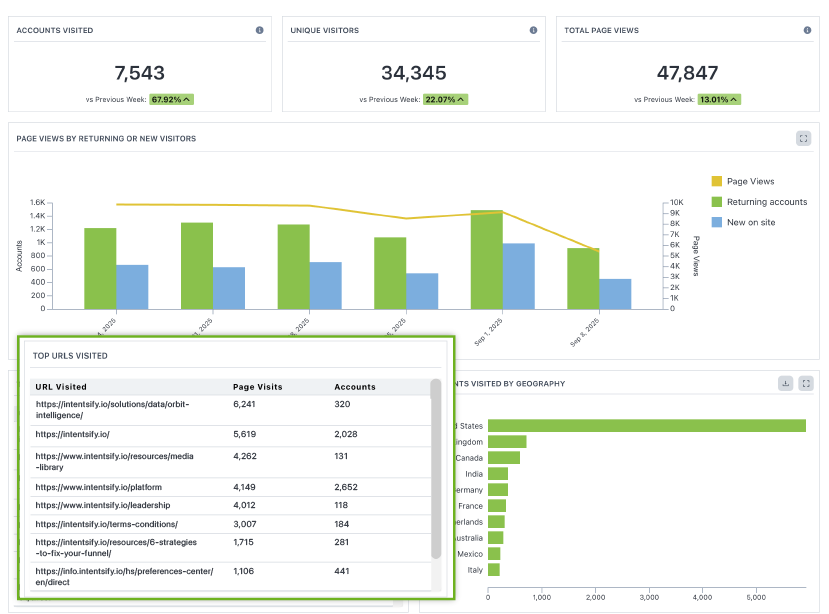
Task: Sort table by Accounts column
Action: [x=355, y=387]
